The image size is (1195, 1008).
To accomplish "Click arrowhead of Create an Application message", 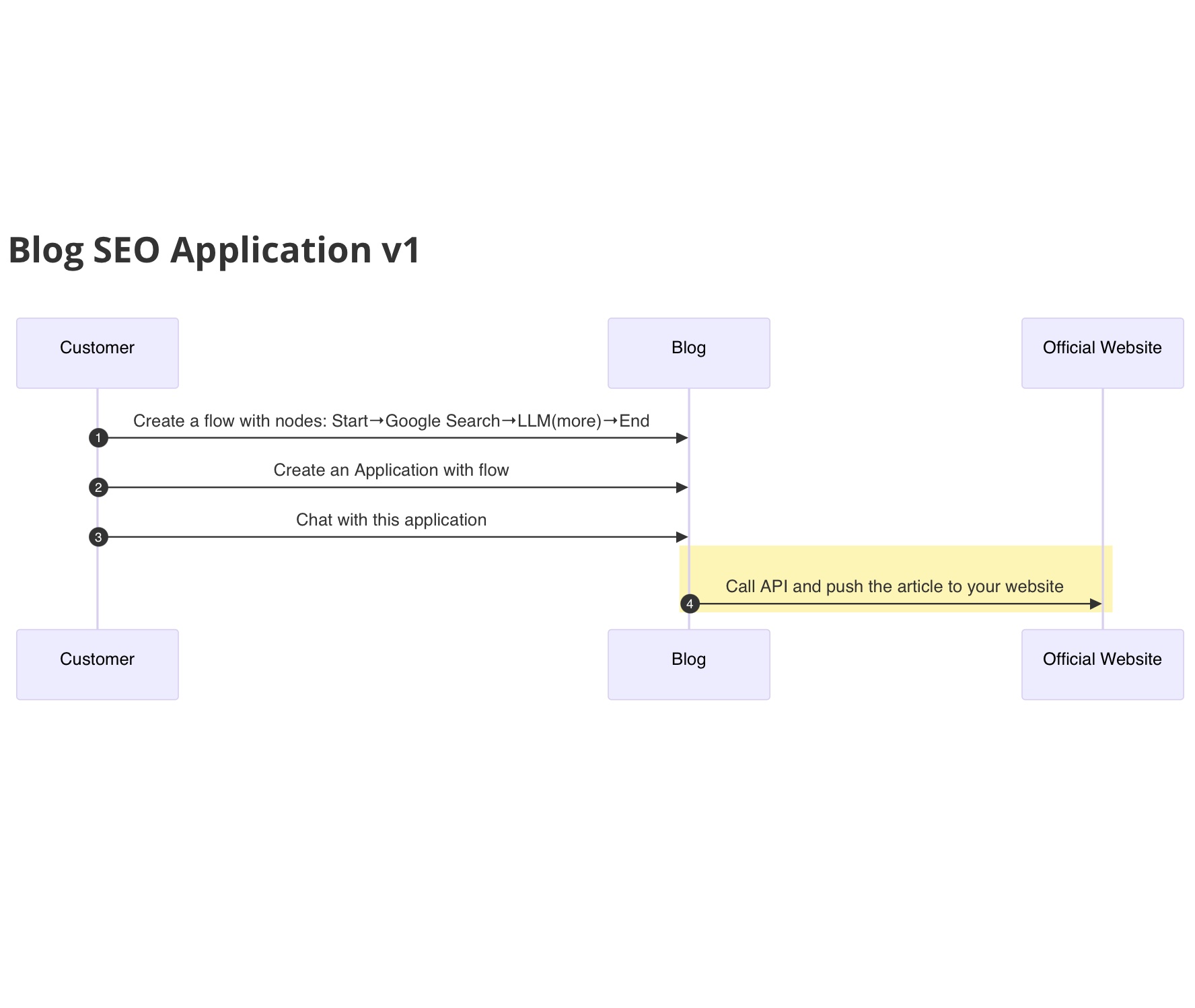I will tap(682, 487).
